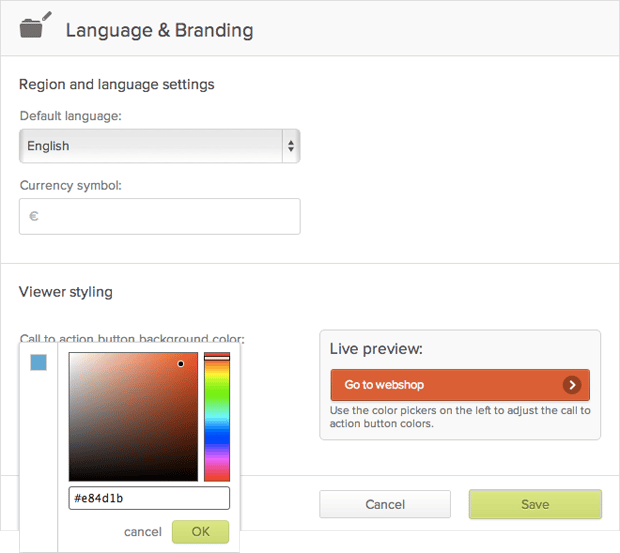Click the Viewer styling section heading
This screenshot has width=620, height=553.
click(66, 292)
